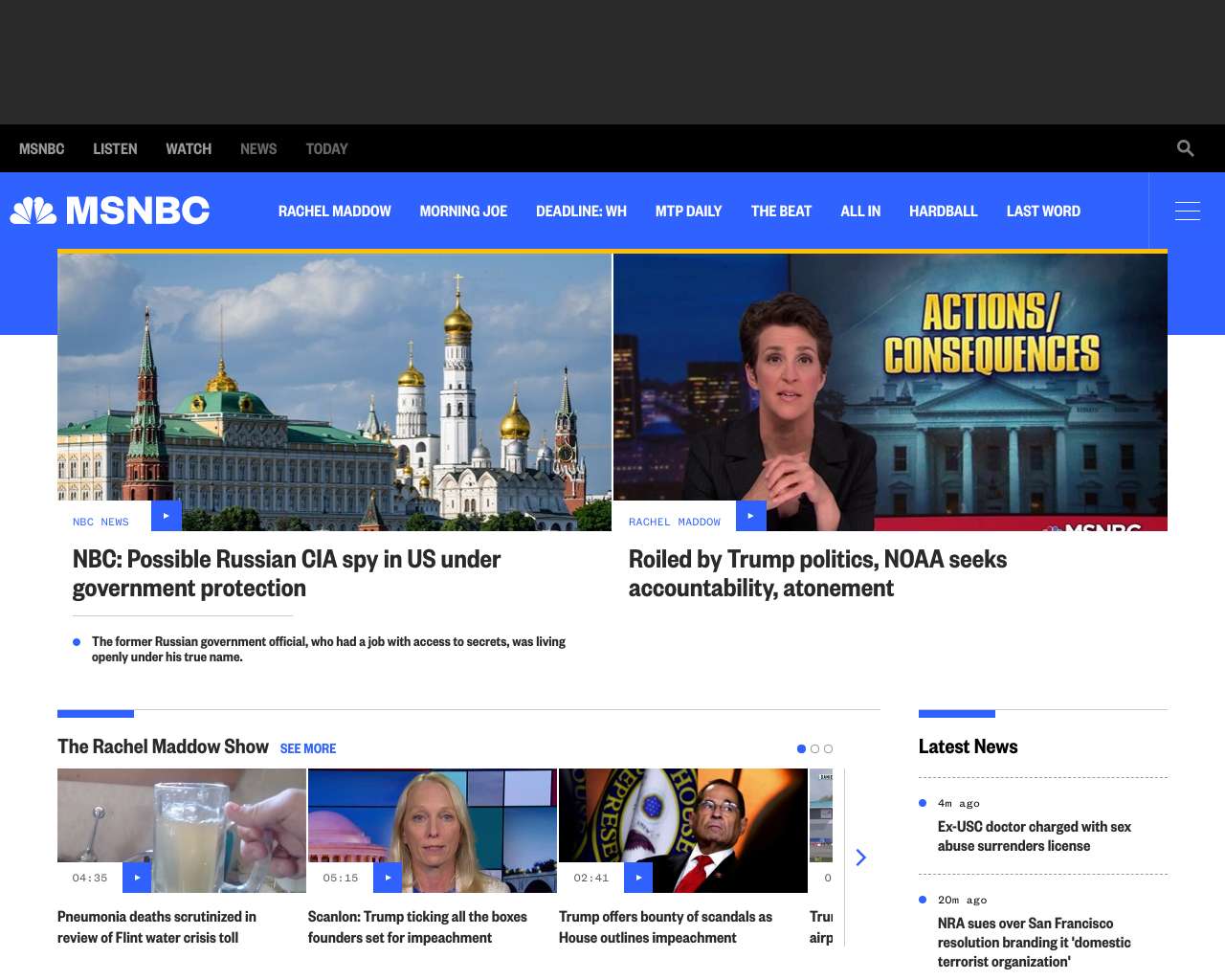
Task: Select the second carousel page dot
Action: [x=814, y=748]
